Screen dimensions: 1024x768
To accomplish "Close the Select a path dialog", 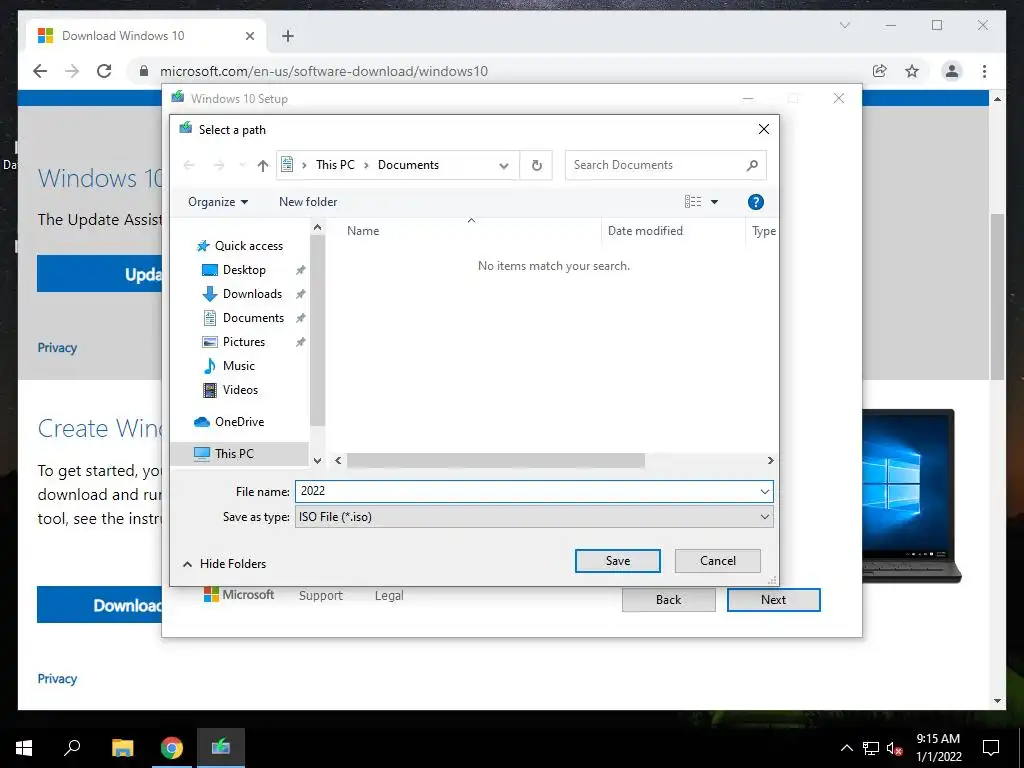I will pos(763,129).
